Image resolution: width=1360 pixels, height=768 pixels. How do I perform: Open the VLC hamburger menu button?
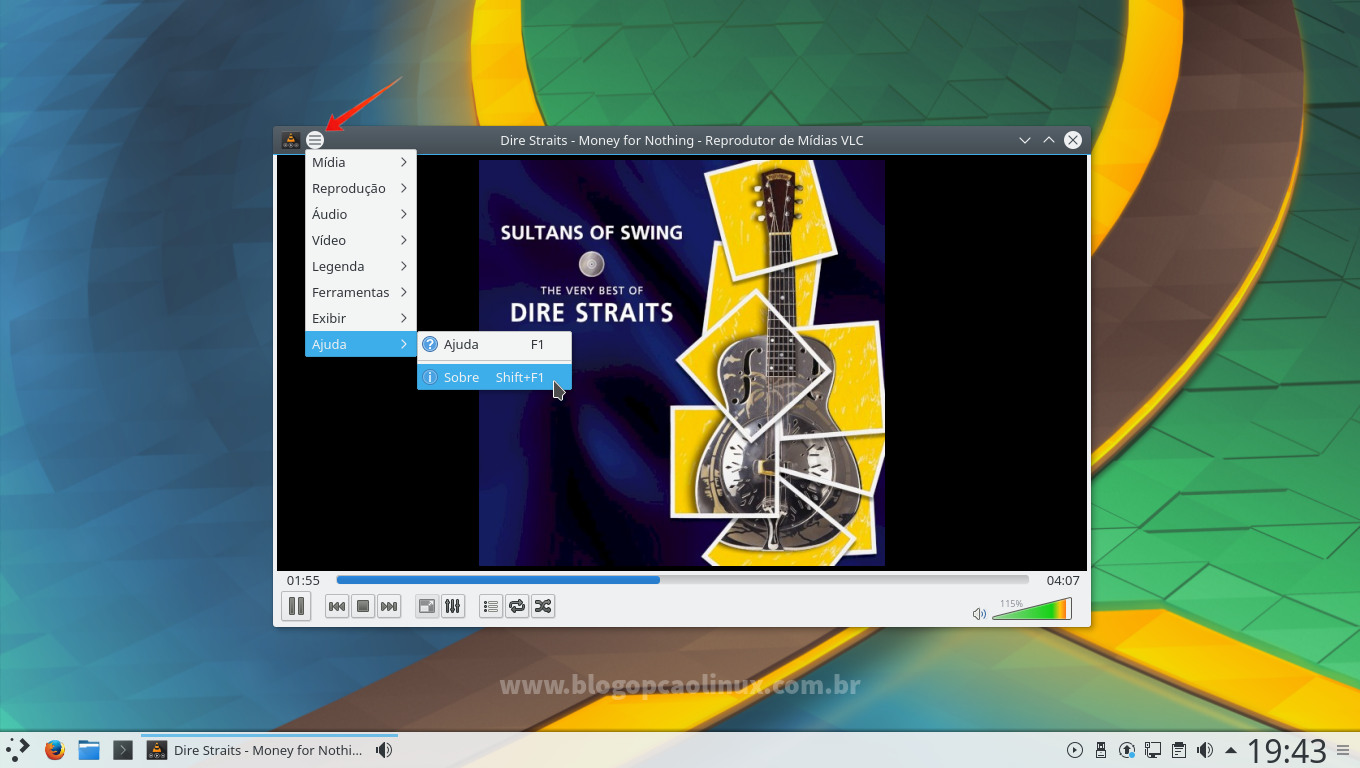315,140
